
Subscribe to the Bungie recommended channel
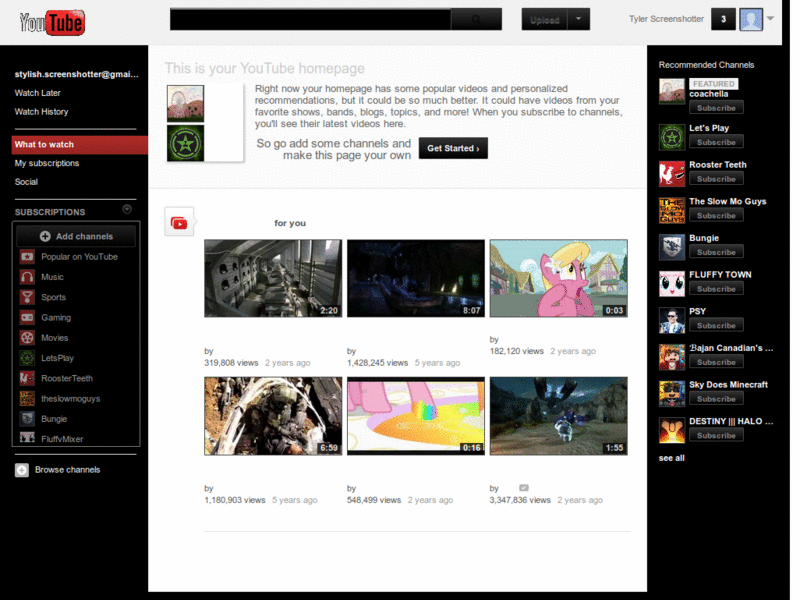pyautogui.click(x=716, y=252)
